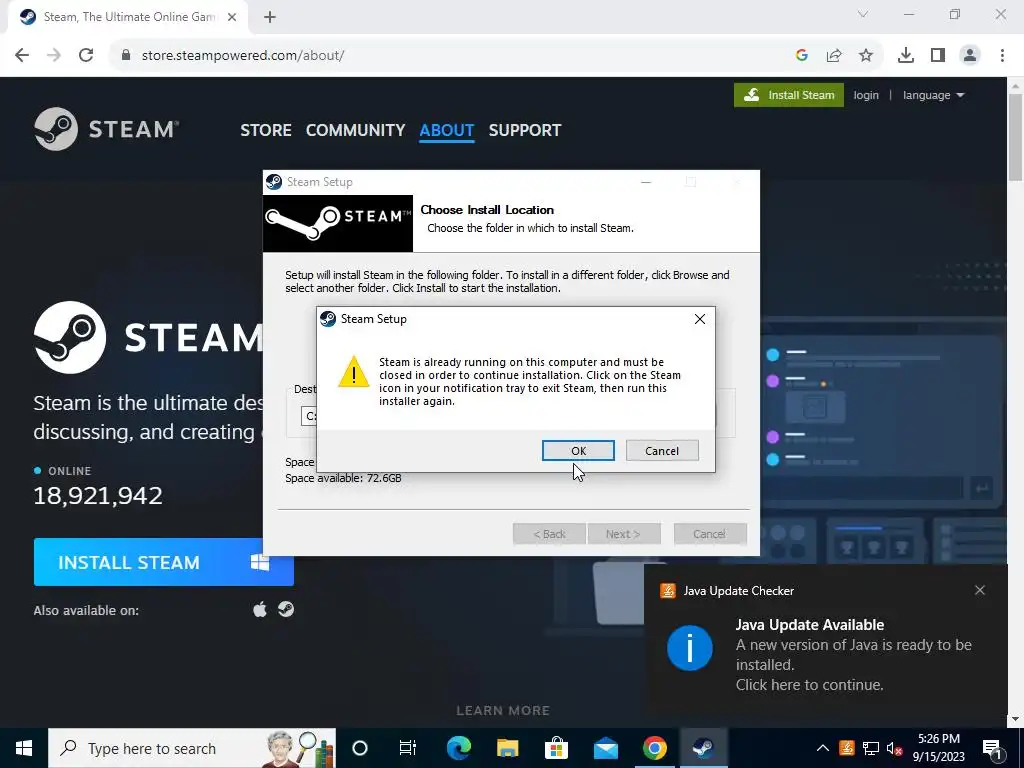Open the STORE menu item

pyautogui.click(x=266, y=130)
